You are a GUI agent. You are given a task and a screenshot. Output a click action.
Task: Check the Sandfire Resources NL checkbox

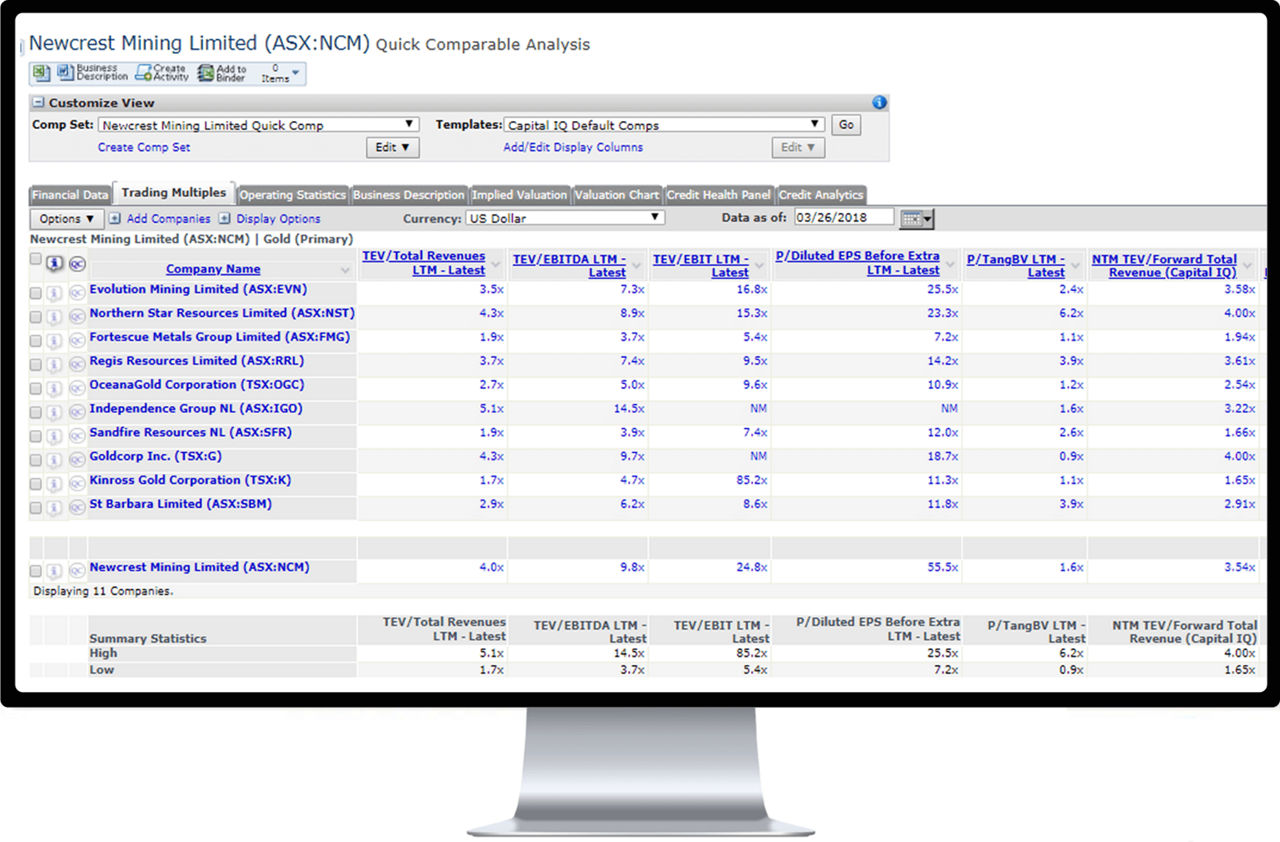click(36, 437)
